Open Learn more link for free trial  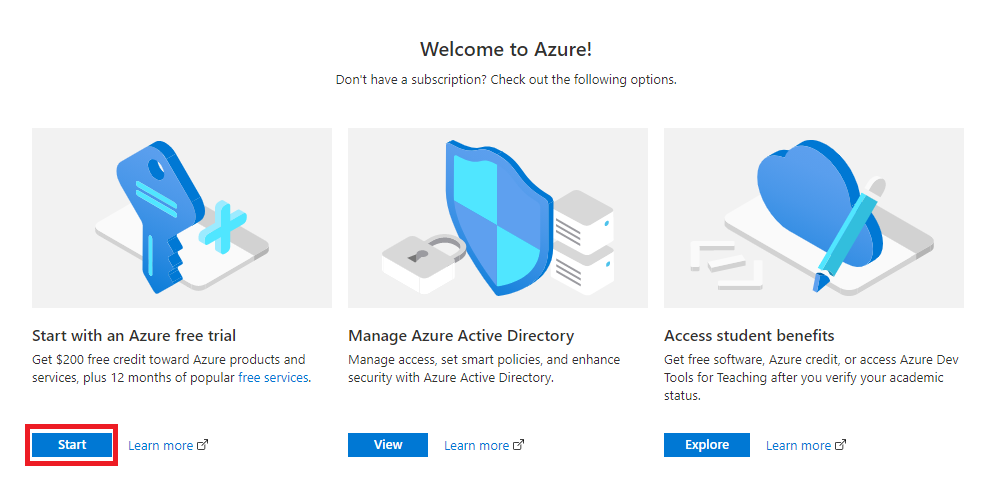[161, 445]
